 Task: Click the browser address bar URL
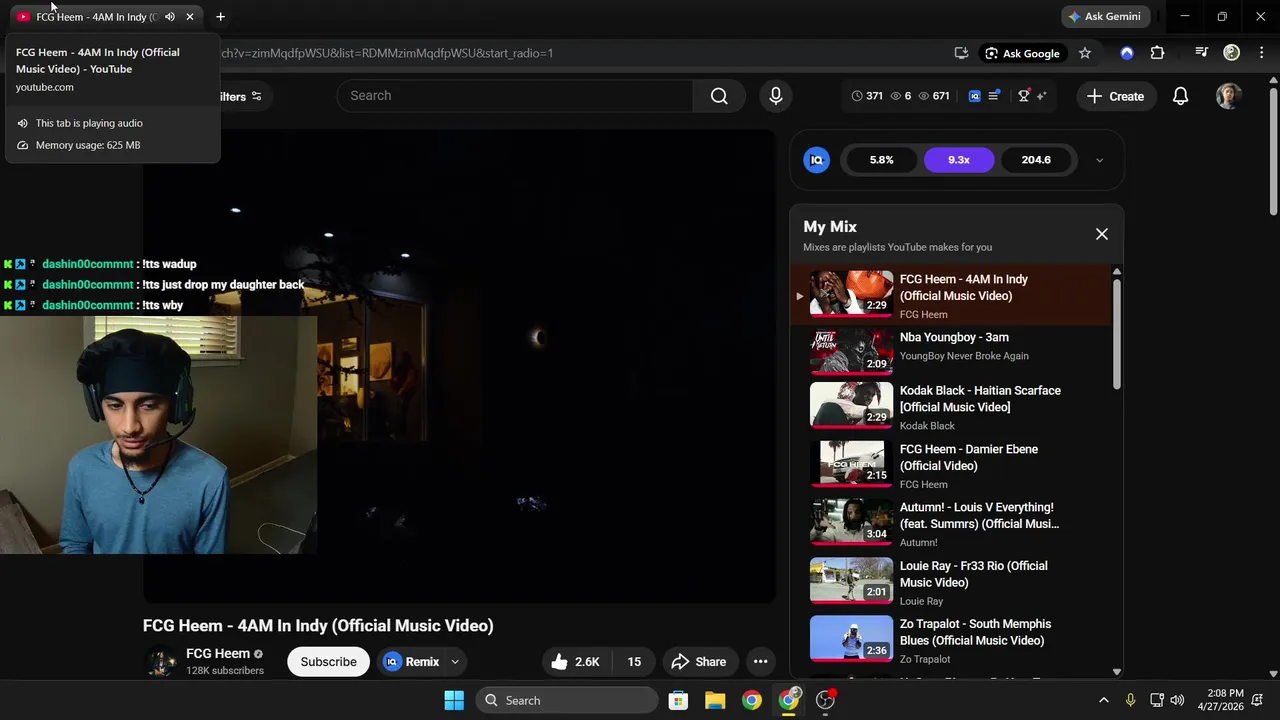385,53
